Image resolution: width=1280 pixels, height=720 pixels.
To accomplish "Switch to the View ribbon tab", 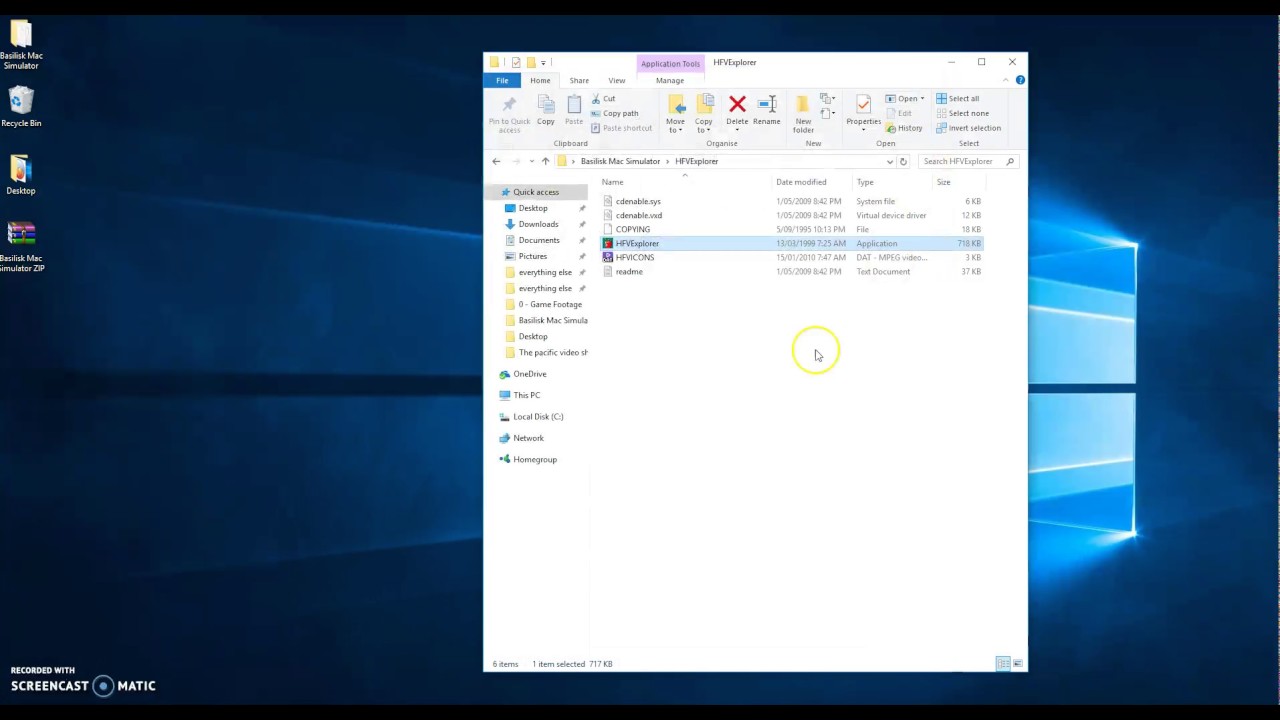I will pyautogui.click(x=617, y=80).
